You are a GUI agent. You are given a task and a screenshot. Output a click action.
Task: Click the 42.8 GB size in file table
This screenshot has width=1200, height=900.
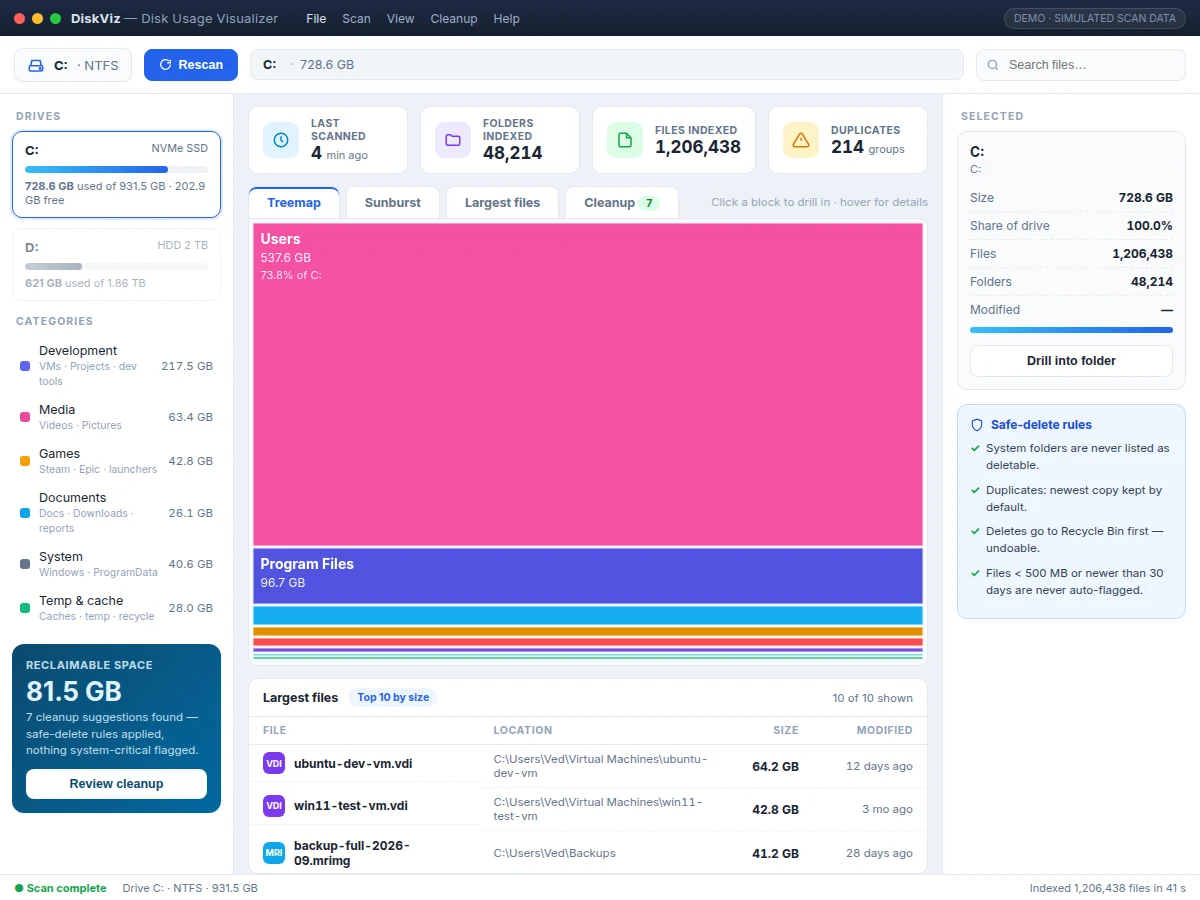click(x=775, y=809)
